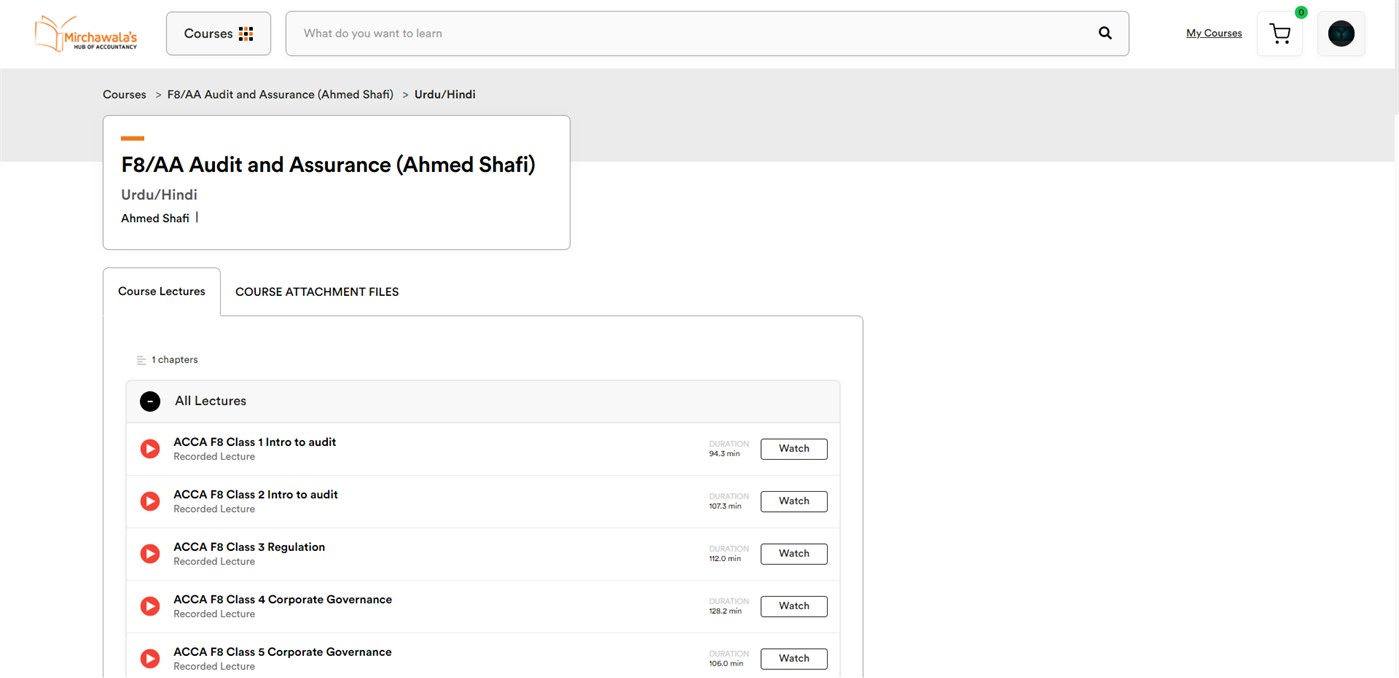Focus the What do you want to learn field

[x=690, y=33]
